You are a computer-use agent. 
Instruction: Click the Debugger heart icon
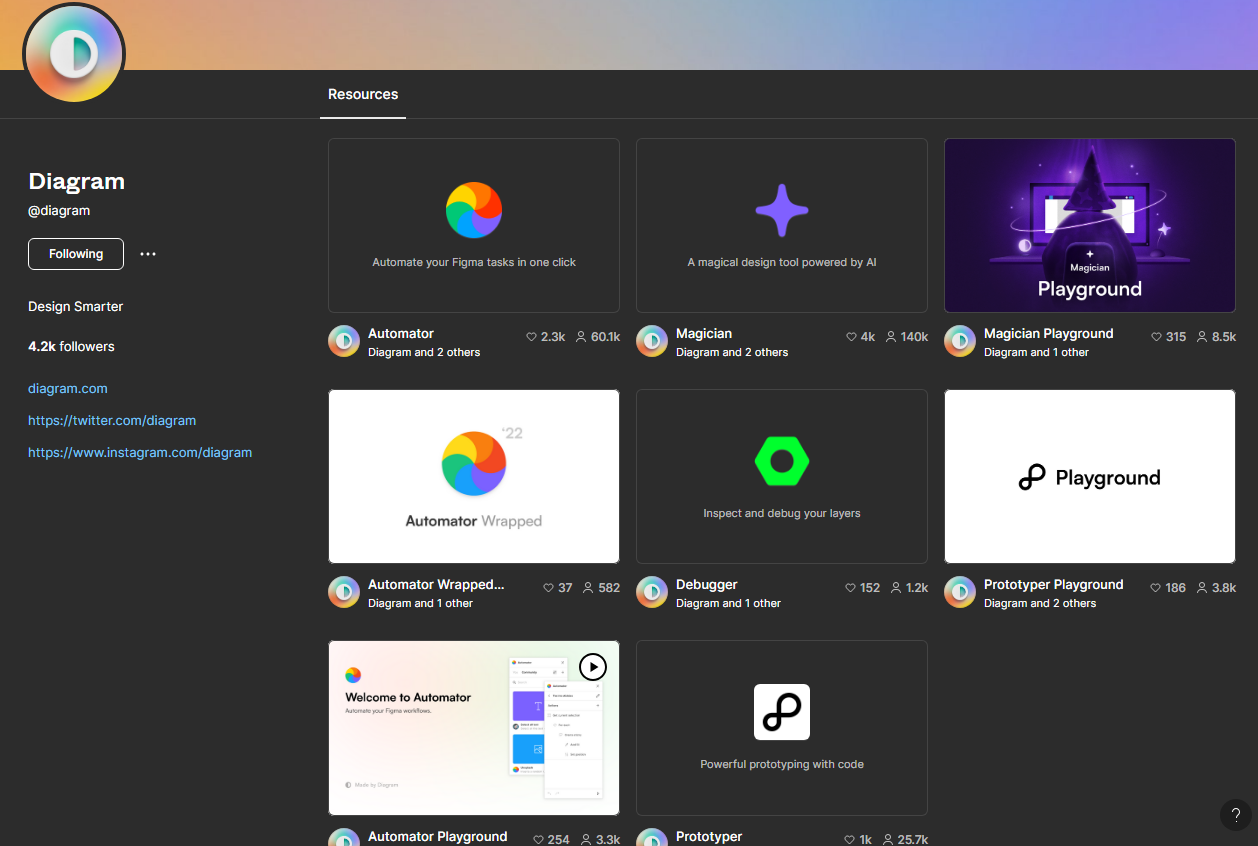pos(850,588)
